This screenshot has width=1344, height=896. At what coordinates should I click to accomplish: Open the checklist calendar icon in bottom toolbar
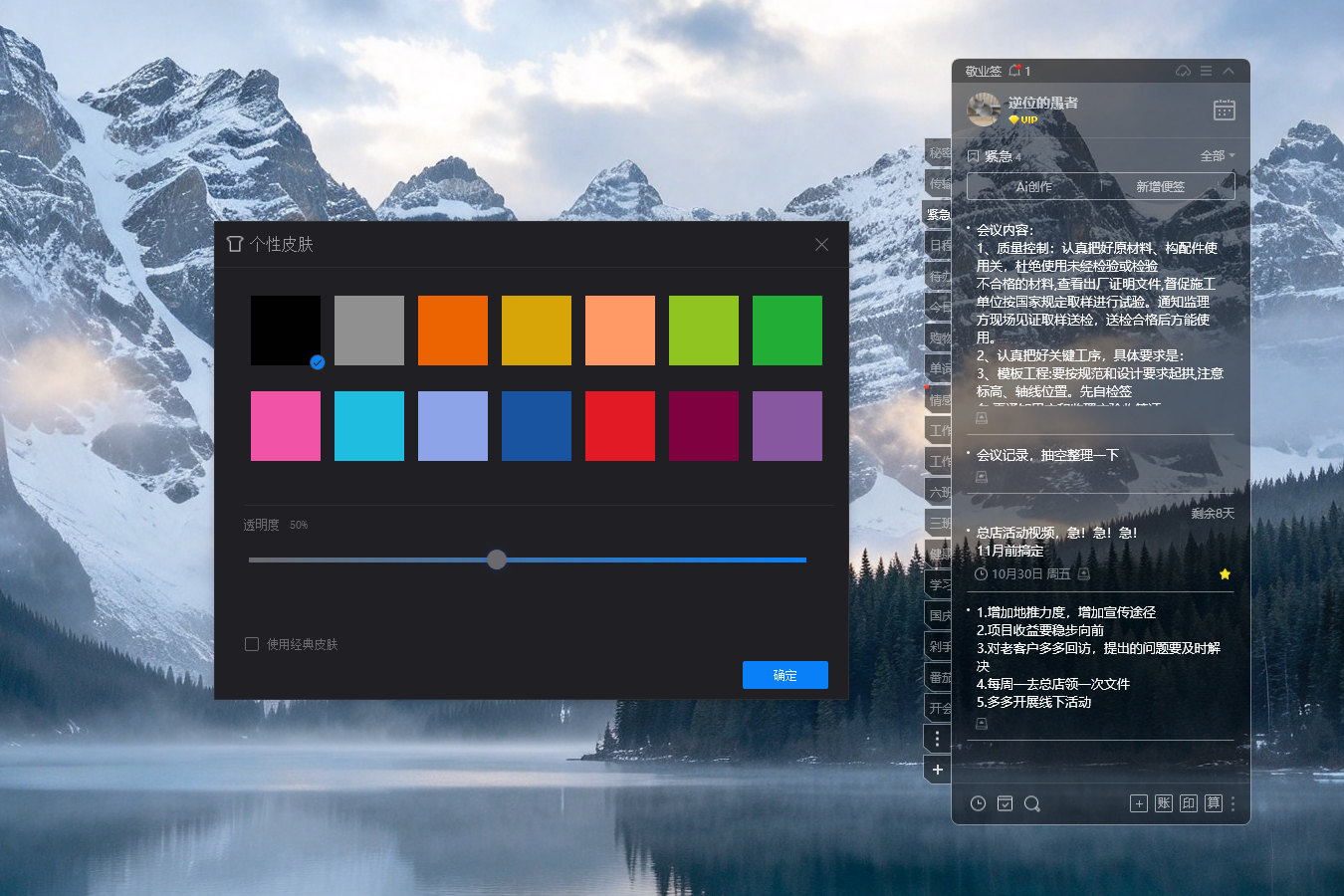click(1005, 803)
